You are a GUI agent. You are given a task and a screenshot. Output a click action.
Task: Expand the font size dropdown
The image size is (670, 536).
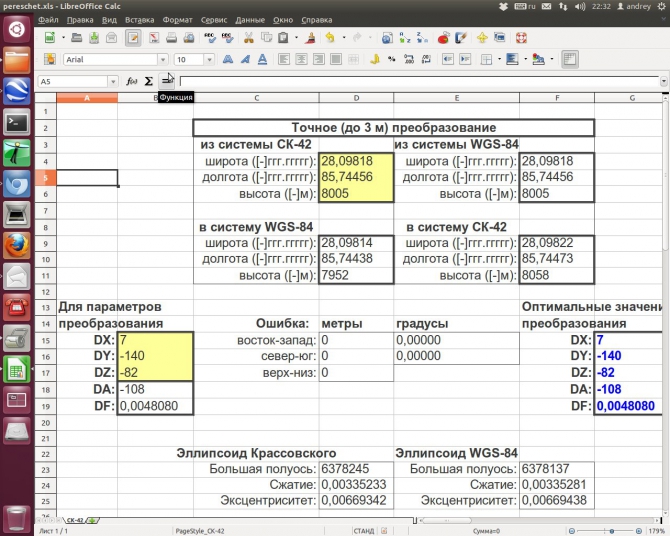pos(209,59)
